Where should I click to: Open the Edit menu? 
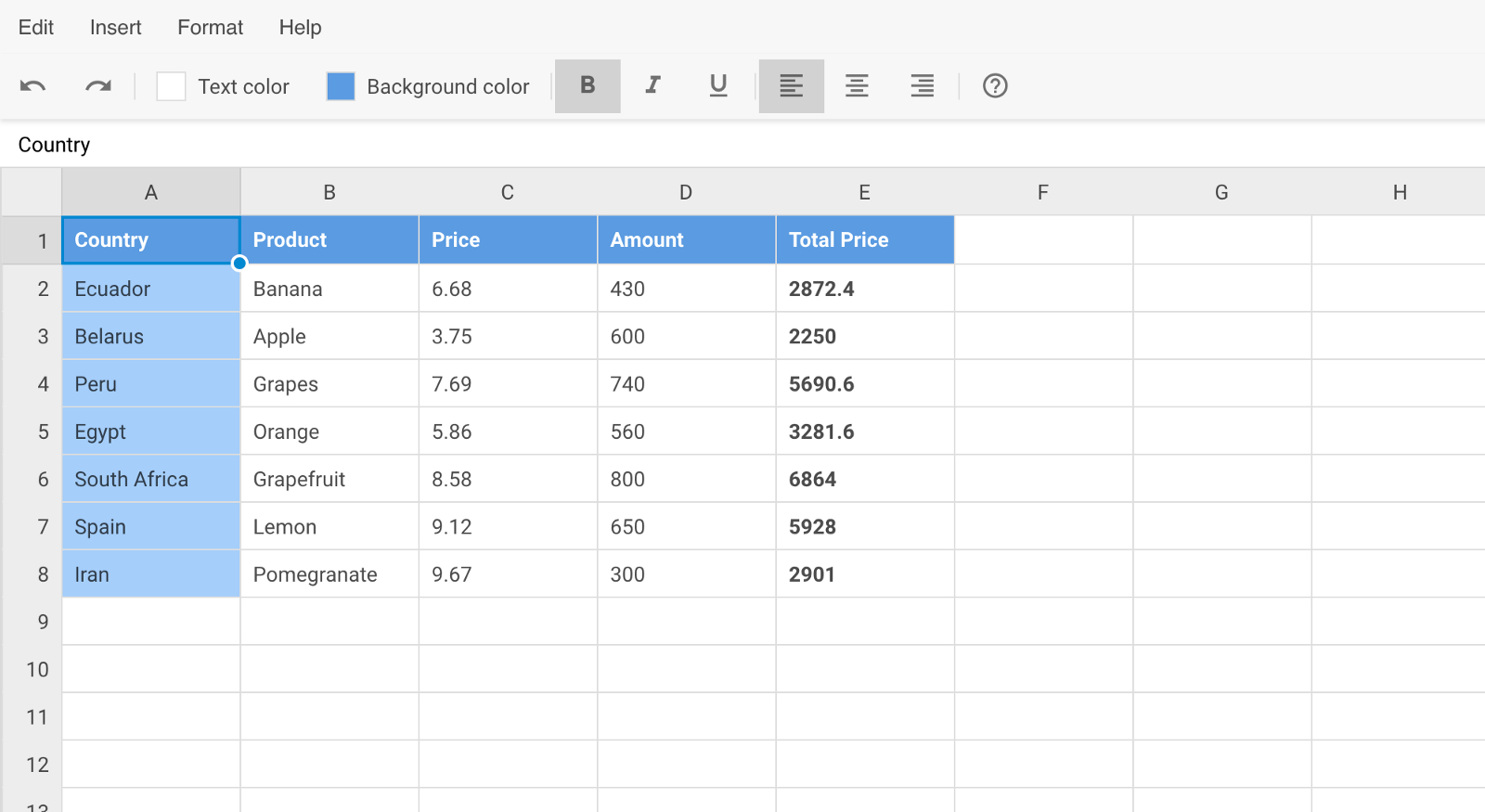36,28
